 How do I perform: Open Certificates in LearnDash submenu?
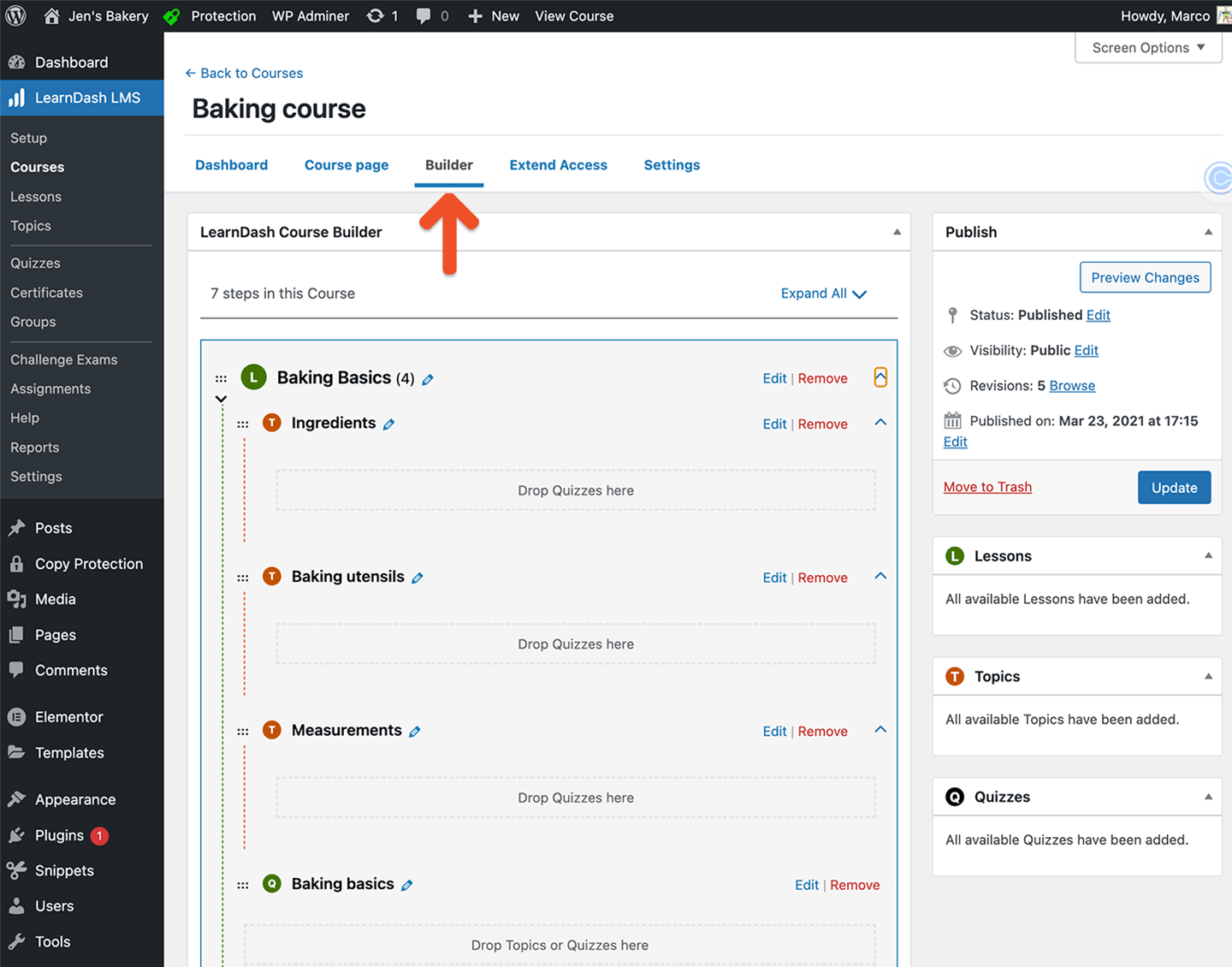click(46, 293)
